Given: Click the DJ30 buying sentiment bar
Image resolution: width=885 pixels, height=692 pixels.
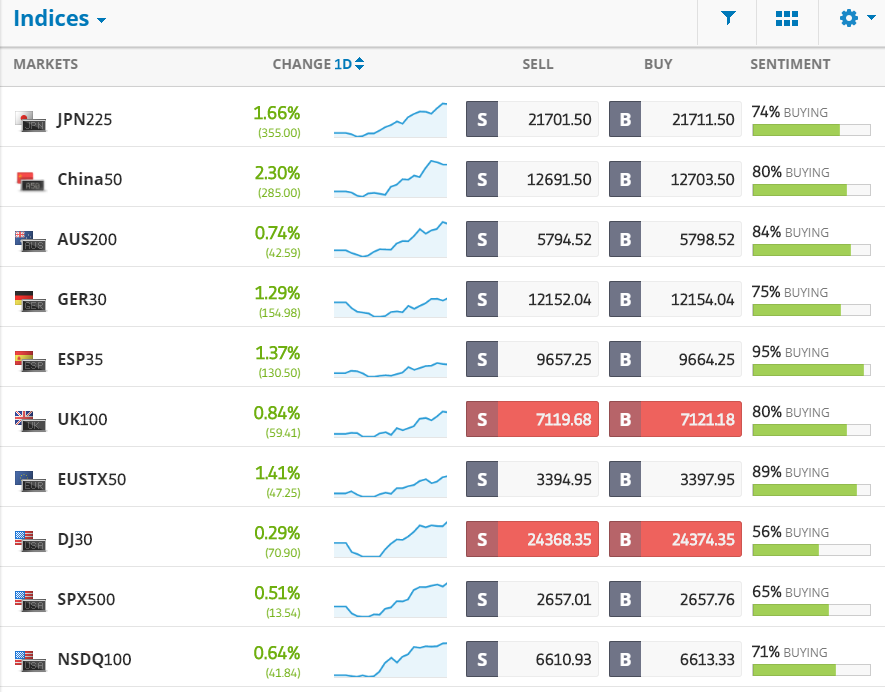Looking at the screenshot, I should pyautogui.click(x=811, y=548).
